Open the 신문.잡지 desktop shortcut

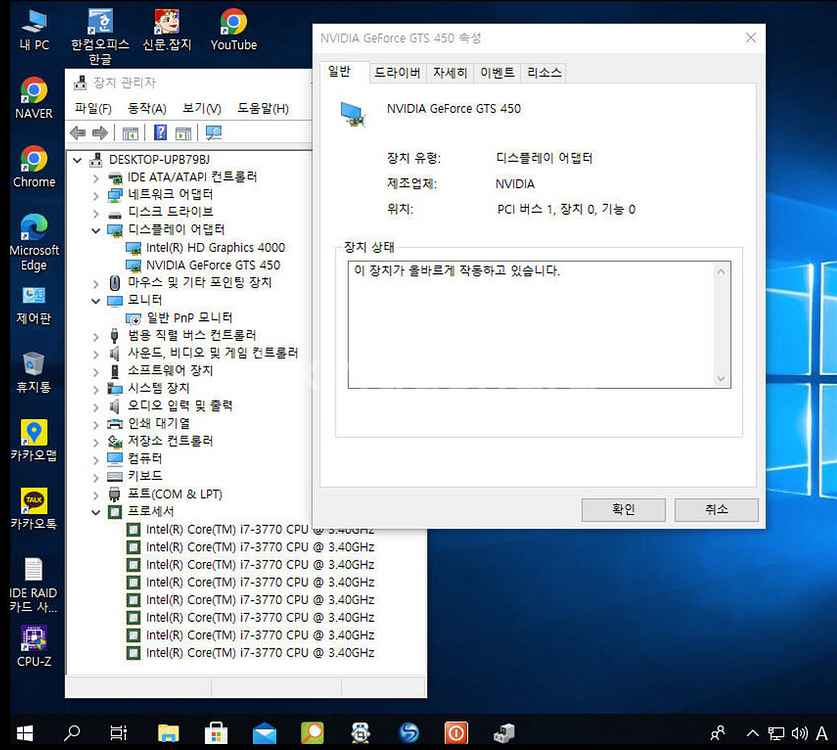(x=167, y=30)
